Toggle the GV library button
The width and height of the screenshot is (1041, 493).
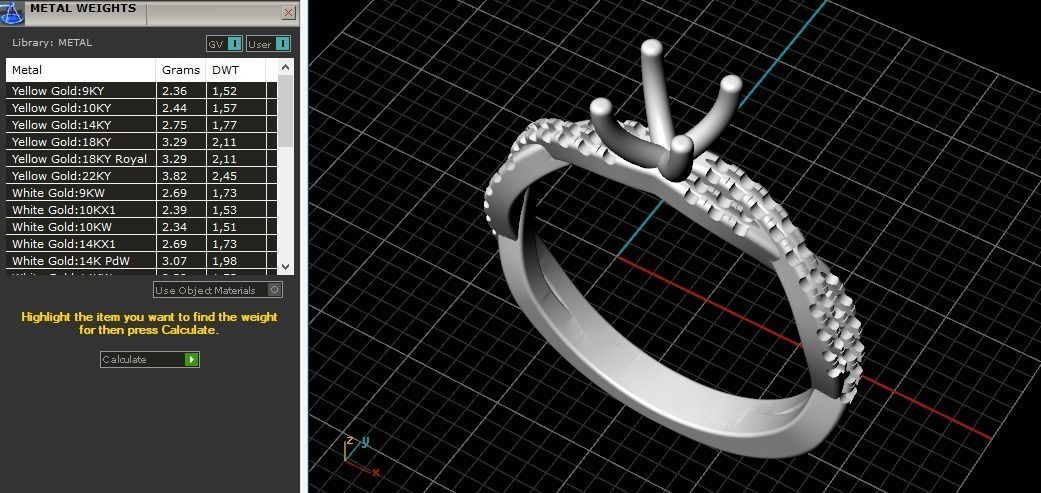(224, 44)
